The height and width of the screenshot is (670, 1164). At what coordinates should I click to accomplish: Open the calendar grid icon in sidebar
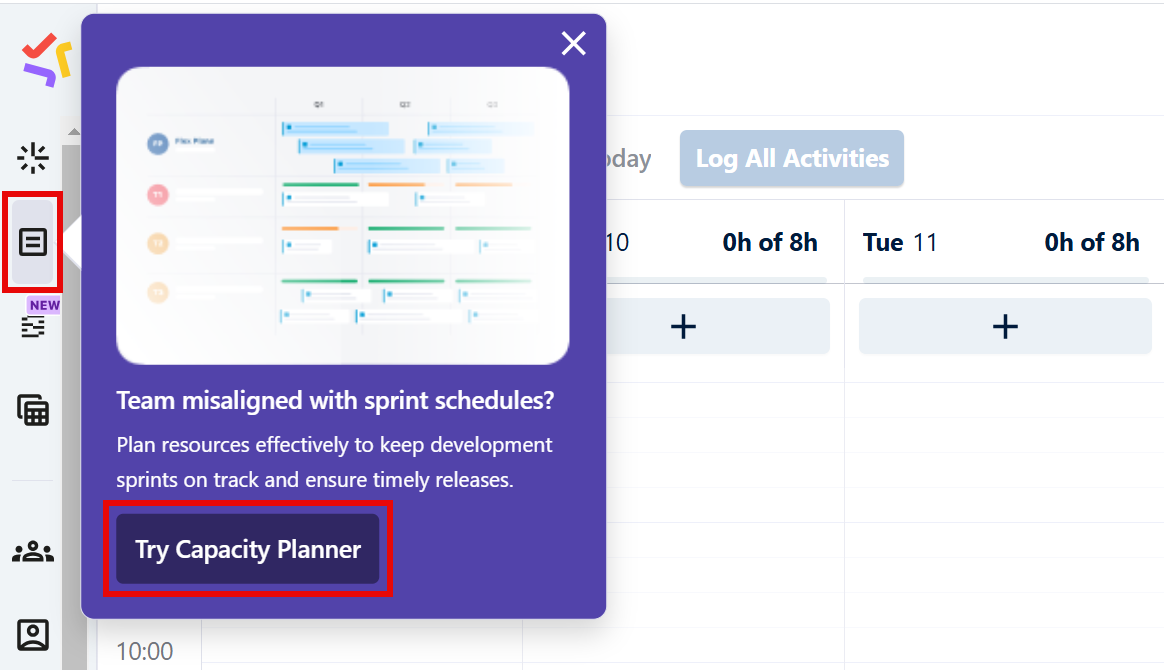click(x=33, y=411)
